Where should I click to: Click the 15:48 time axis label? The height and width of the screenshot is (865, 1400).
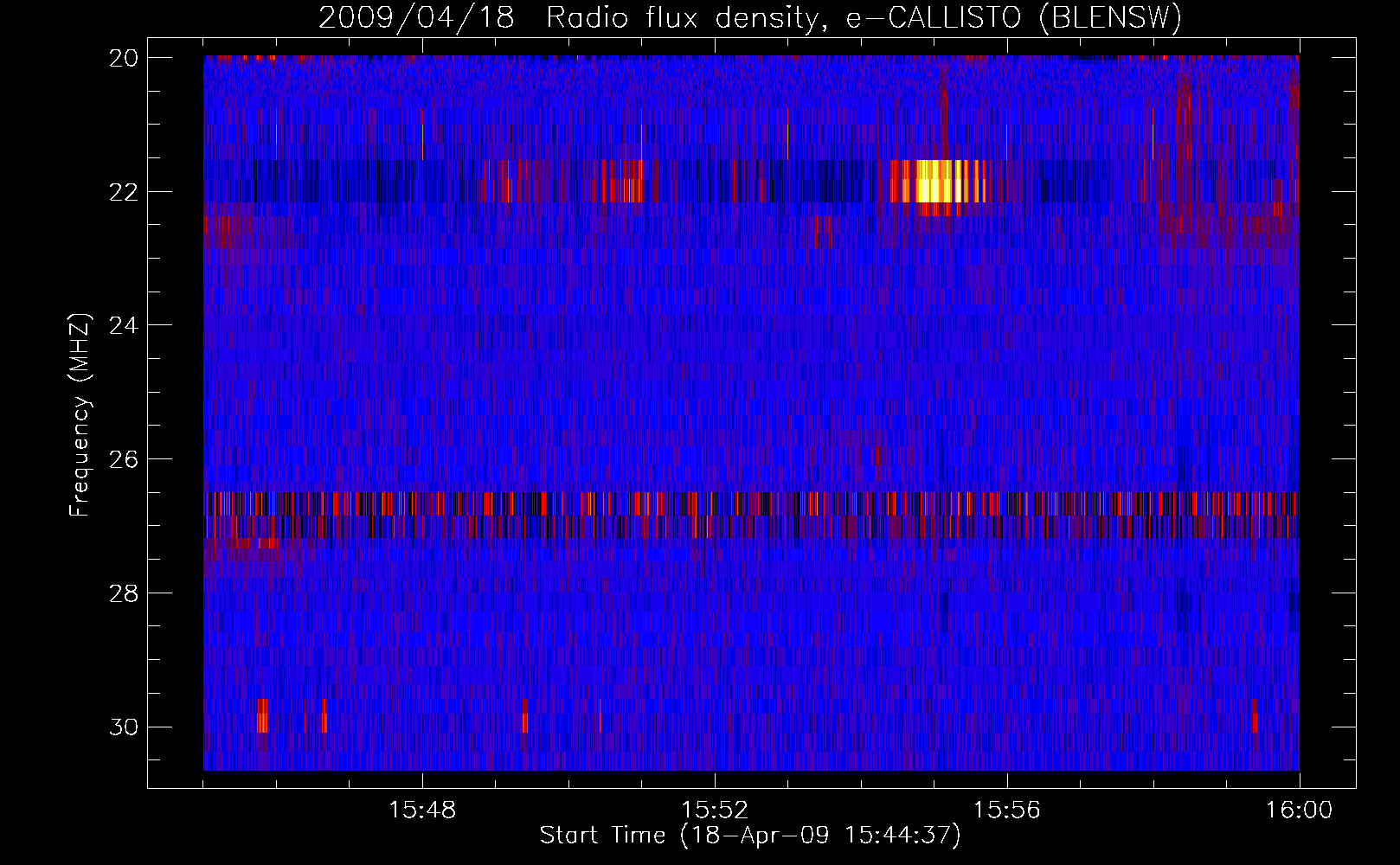pos(422,811)
